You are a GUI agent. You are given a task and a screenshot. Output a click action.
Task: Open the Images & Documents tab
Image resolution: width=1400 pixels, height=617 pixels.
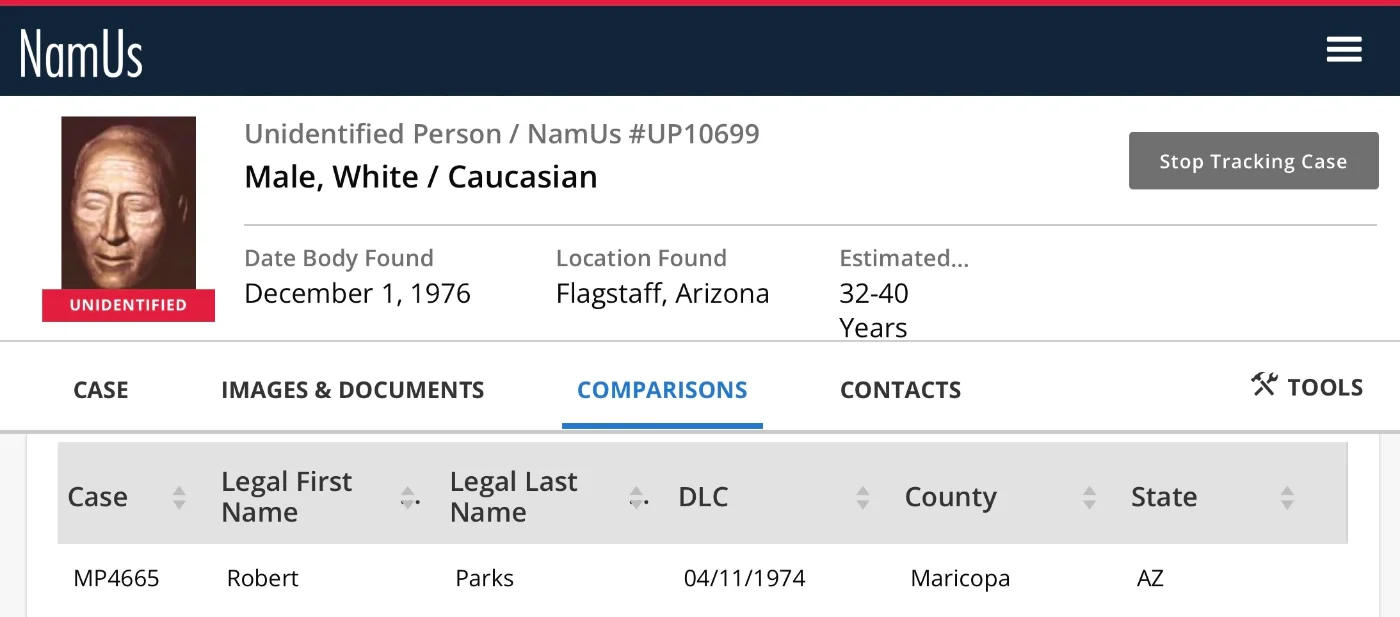click(x=352, y=390)
